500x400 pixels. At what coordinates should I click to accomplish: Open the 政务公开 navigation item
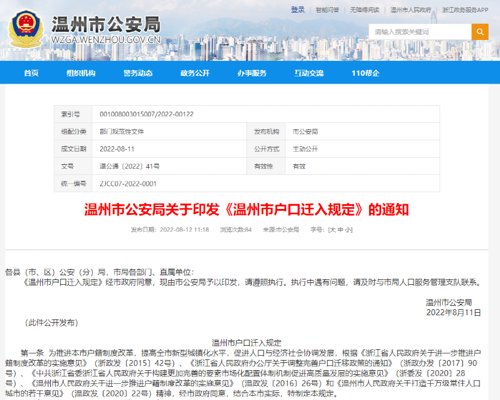point(195,73)
